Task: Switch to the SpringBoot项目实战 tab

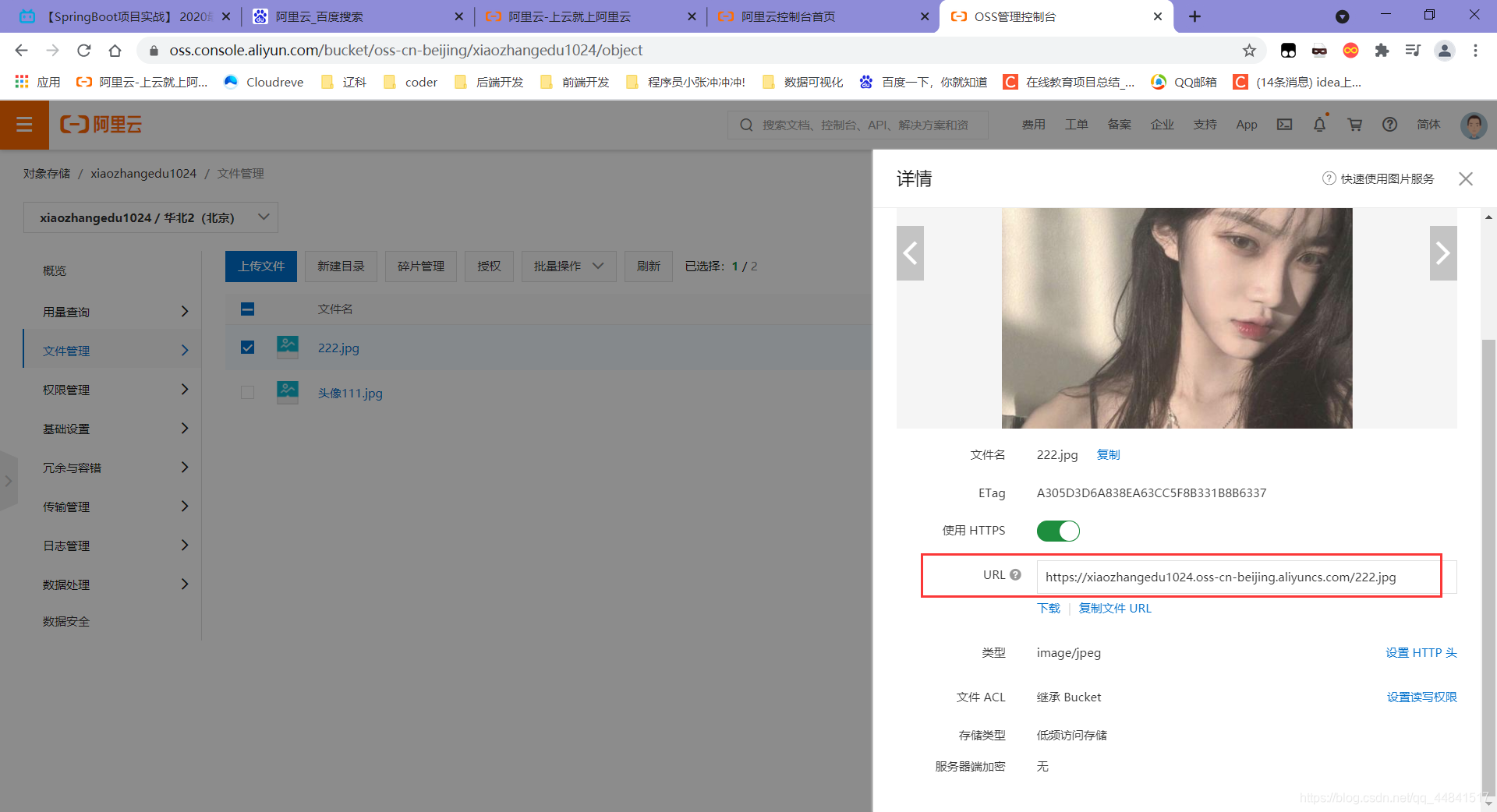Action: [125, 16]
